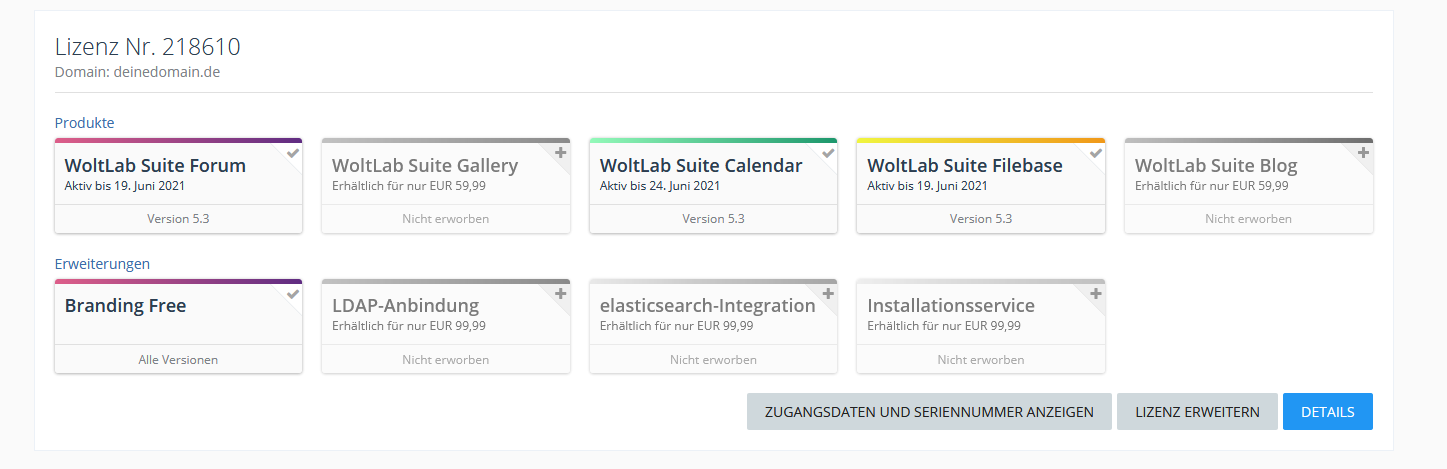1447x469 pixels.
Task: Click checkmark icon on Branding Free card
Action: click(292, 294)
